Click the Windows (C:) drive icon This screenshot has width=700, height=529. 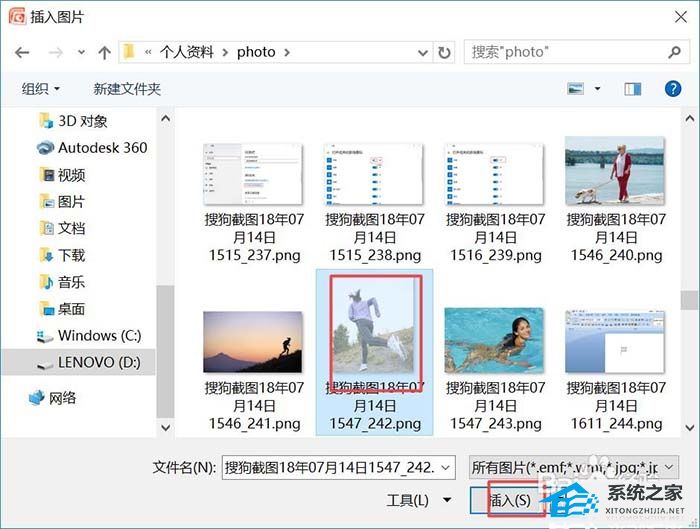(45, 337)
